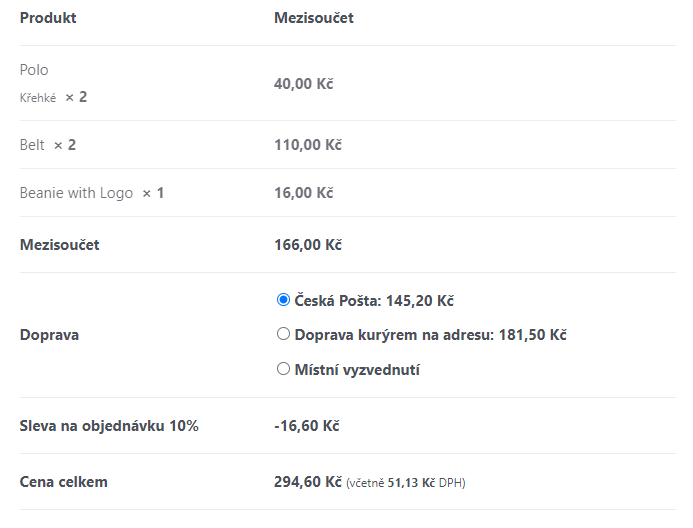Click the Sleva na objednávku 10% label
Viewport: 693px width, 528px height.
click(109, 426)
